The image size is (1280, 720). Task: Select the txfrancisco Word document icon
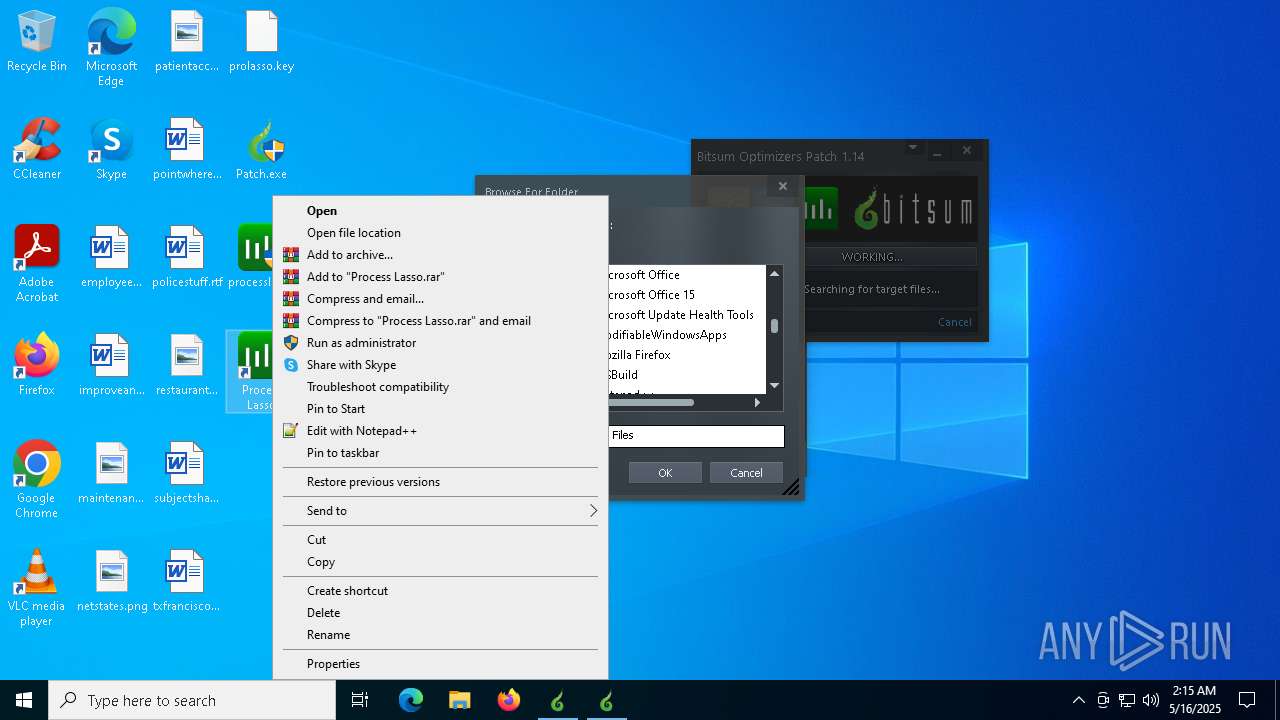[x=187, y=581]
